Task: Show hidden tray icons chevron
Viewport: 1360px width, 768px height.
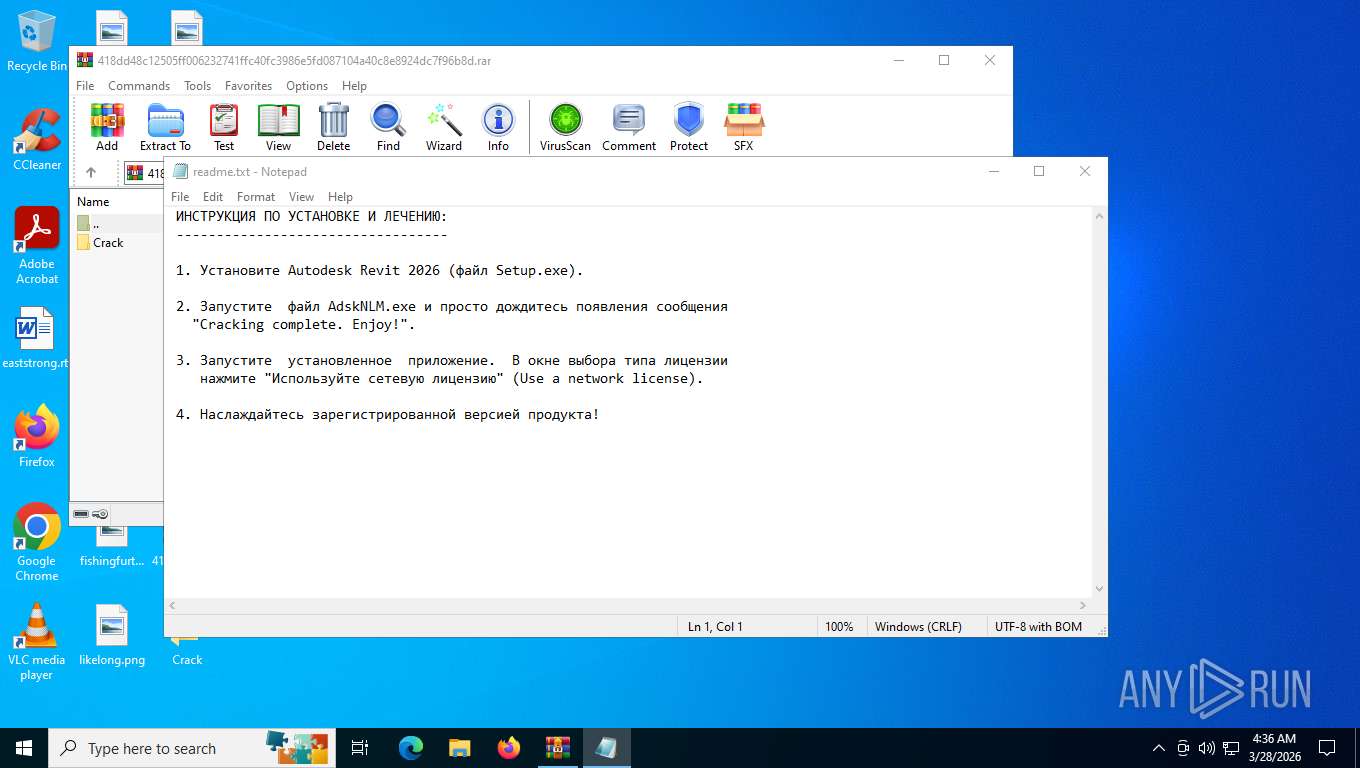Action: pyautogui.click(x=1159, y=748)
